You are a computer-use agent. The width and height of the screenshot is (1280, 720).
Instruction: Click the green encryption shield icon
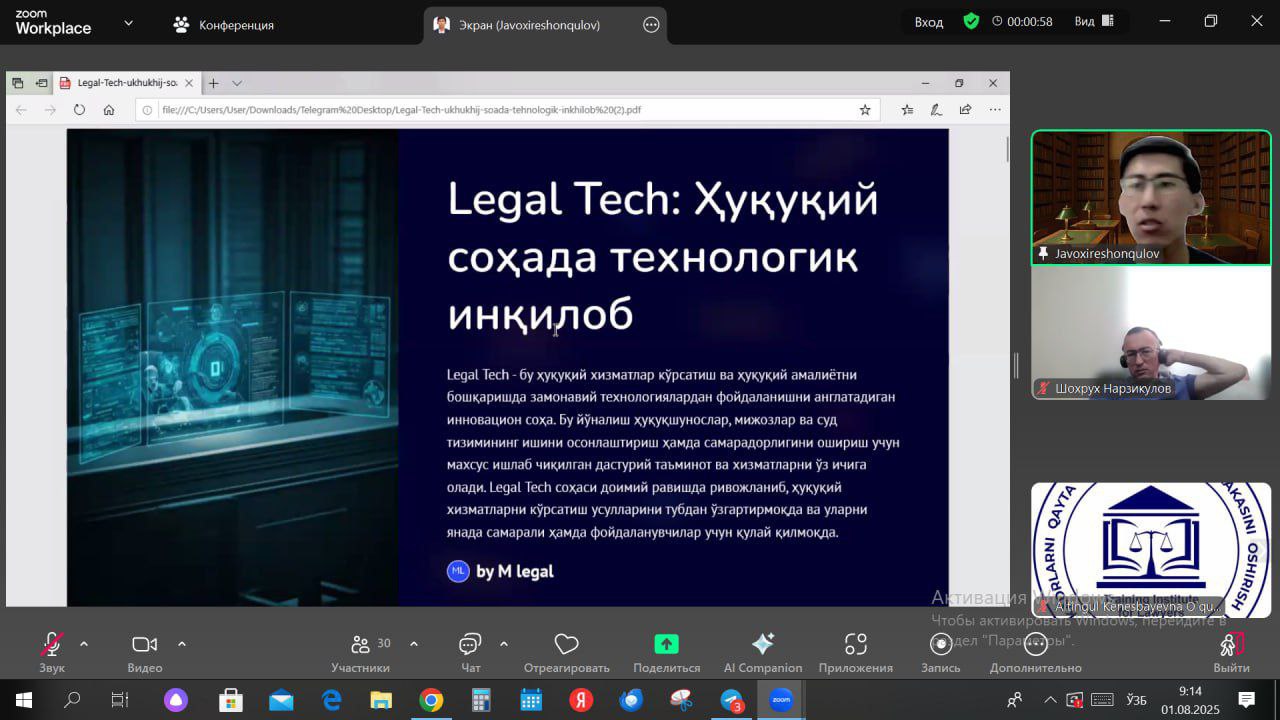coord(971,21)
